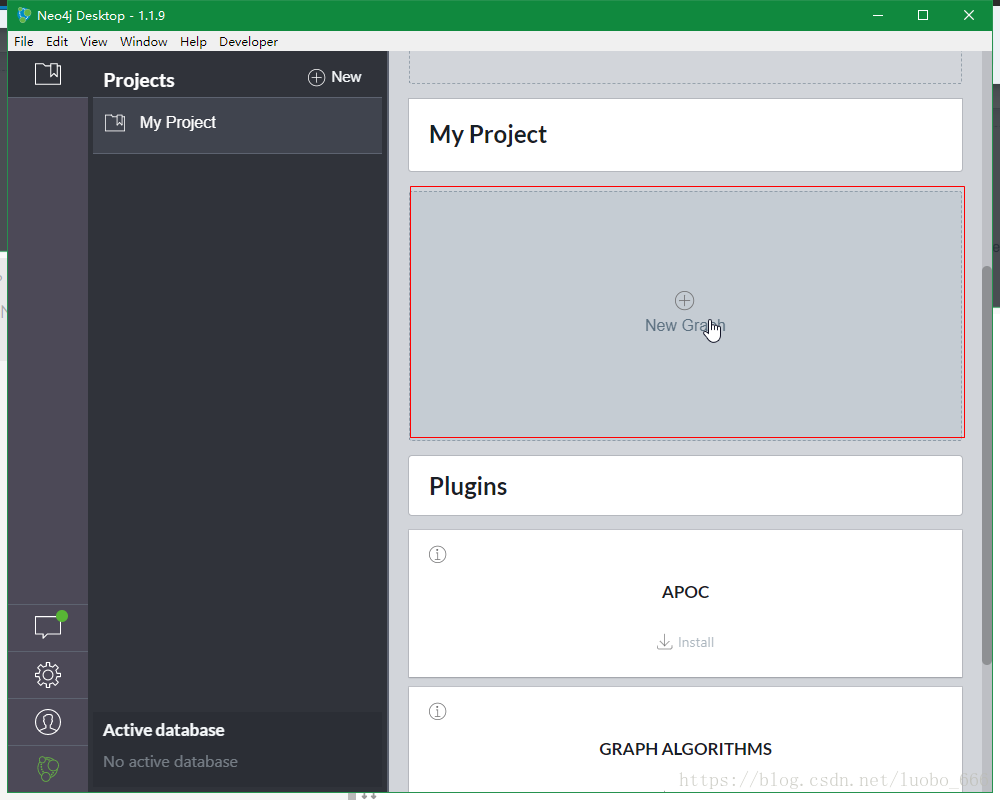Click the main panel vertical scrollbar

click(x=987, y=466)
